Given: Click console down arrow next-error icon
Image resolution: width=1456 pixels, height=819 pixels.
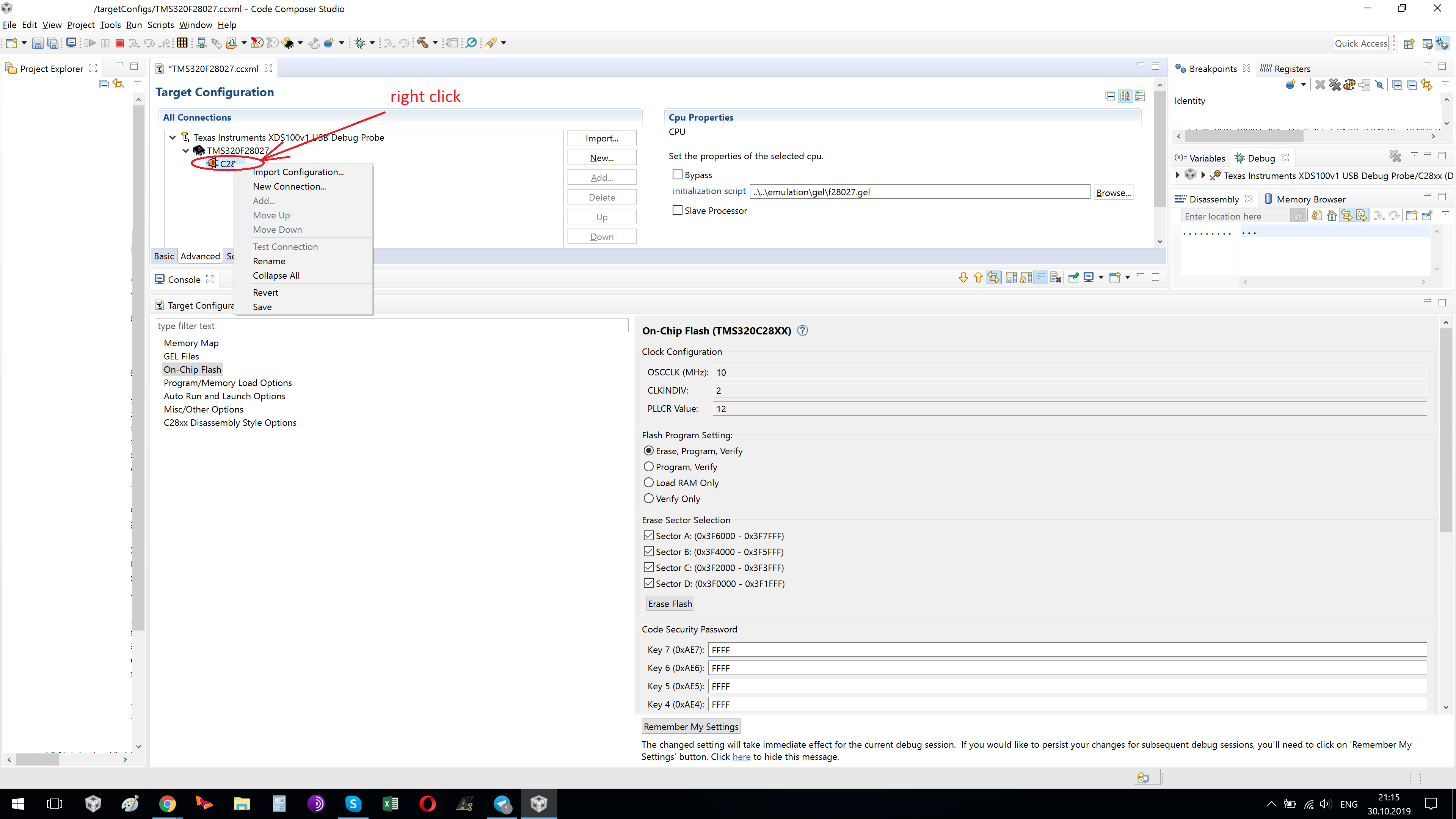Looking at the screenshot, I should [x=963, y=277].
